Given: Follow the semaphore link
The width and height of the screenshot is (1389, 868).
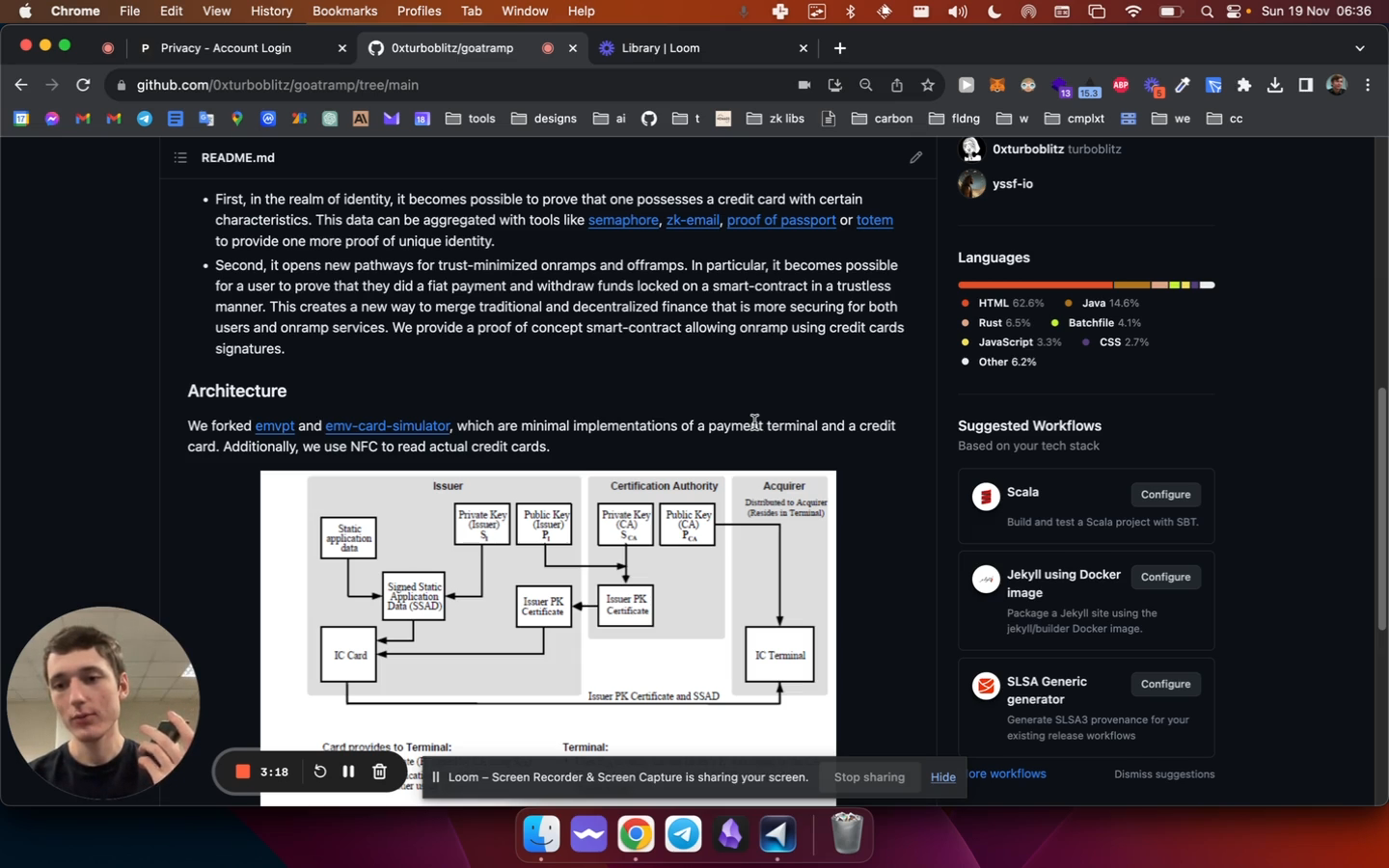Looking at the screenshot, I should (x=623, y=220).
